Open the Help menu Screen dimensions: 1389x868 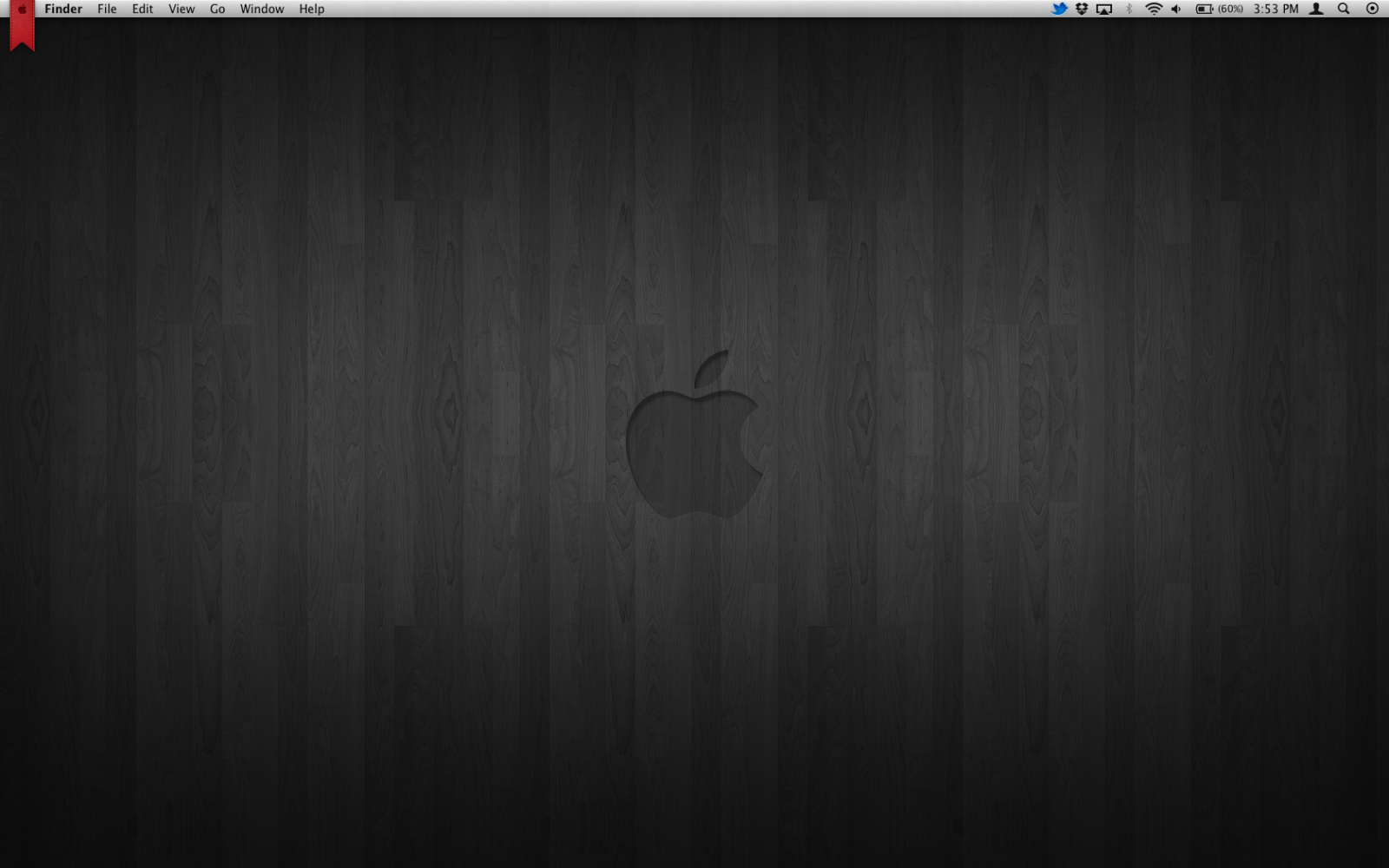pos(312,9)
